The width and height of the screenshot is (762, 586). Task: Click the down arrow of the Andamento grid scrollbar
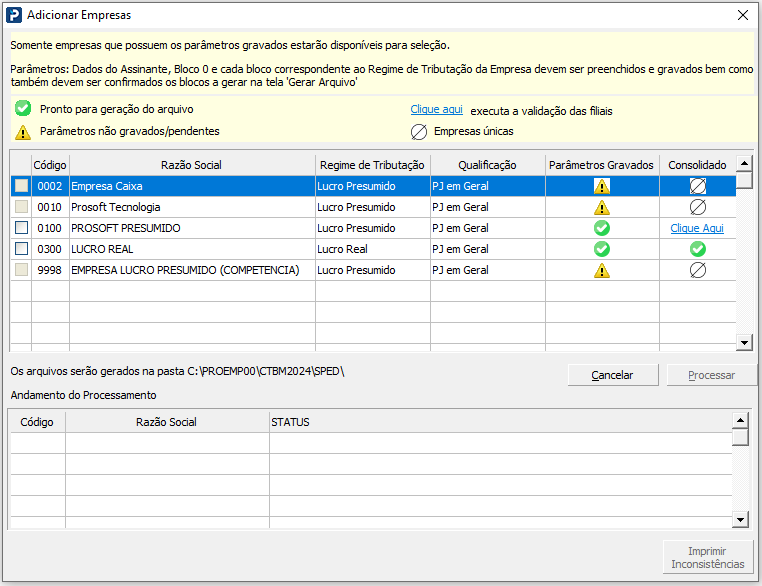click(740, 520)
